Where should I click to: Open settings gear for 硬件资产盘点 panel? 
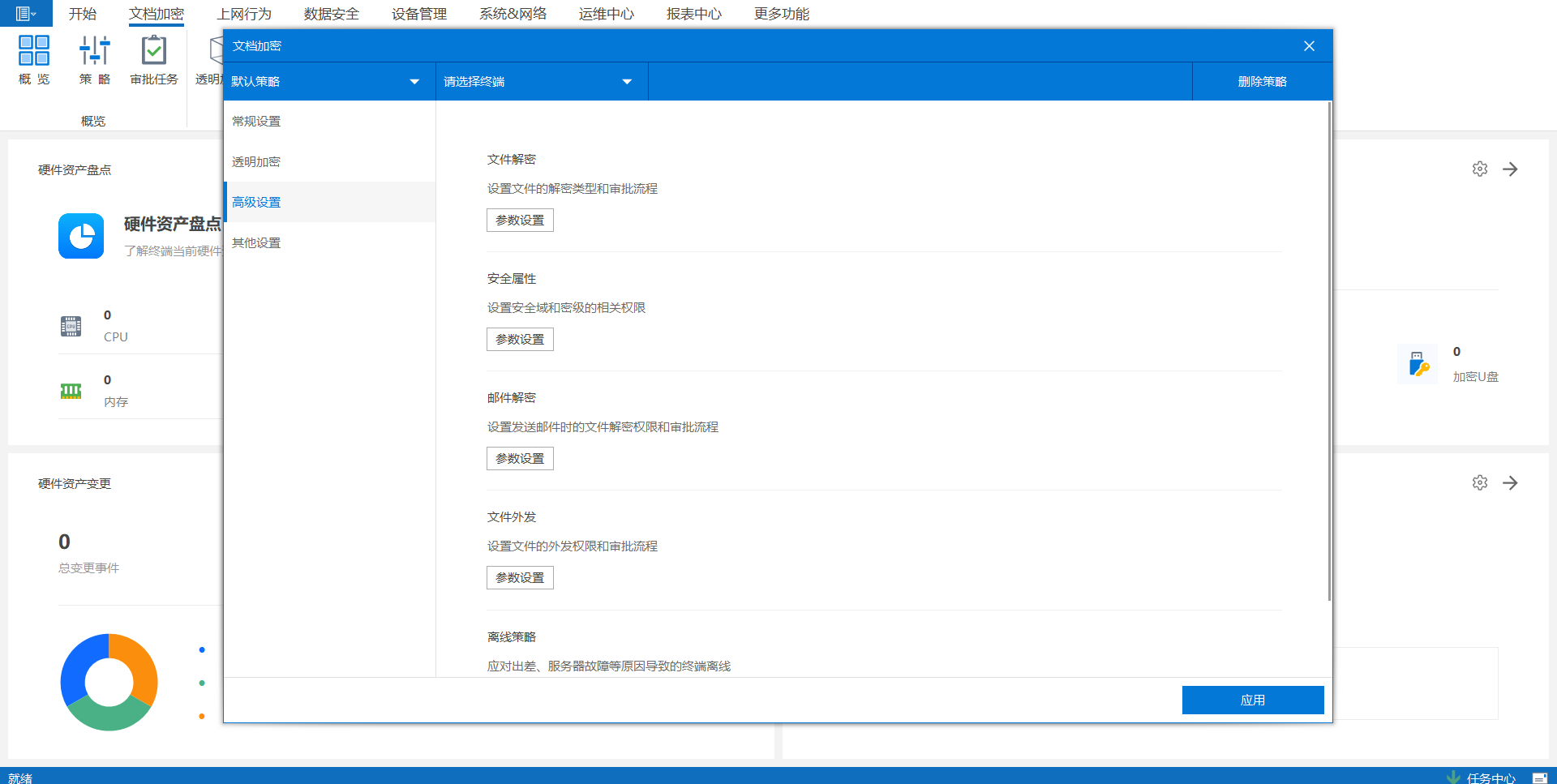tap(1480, 169)
